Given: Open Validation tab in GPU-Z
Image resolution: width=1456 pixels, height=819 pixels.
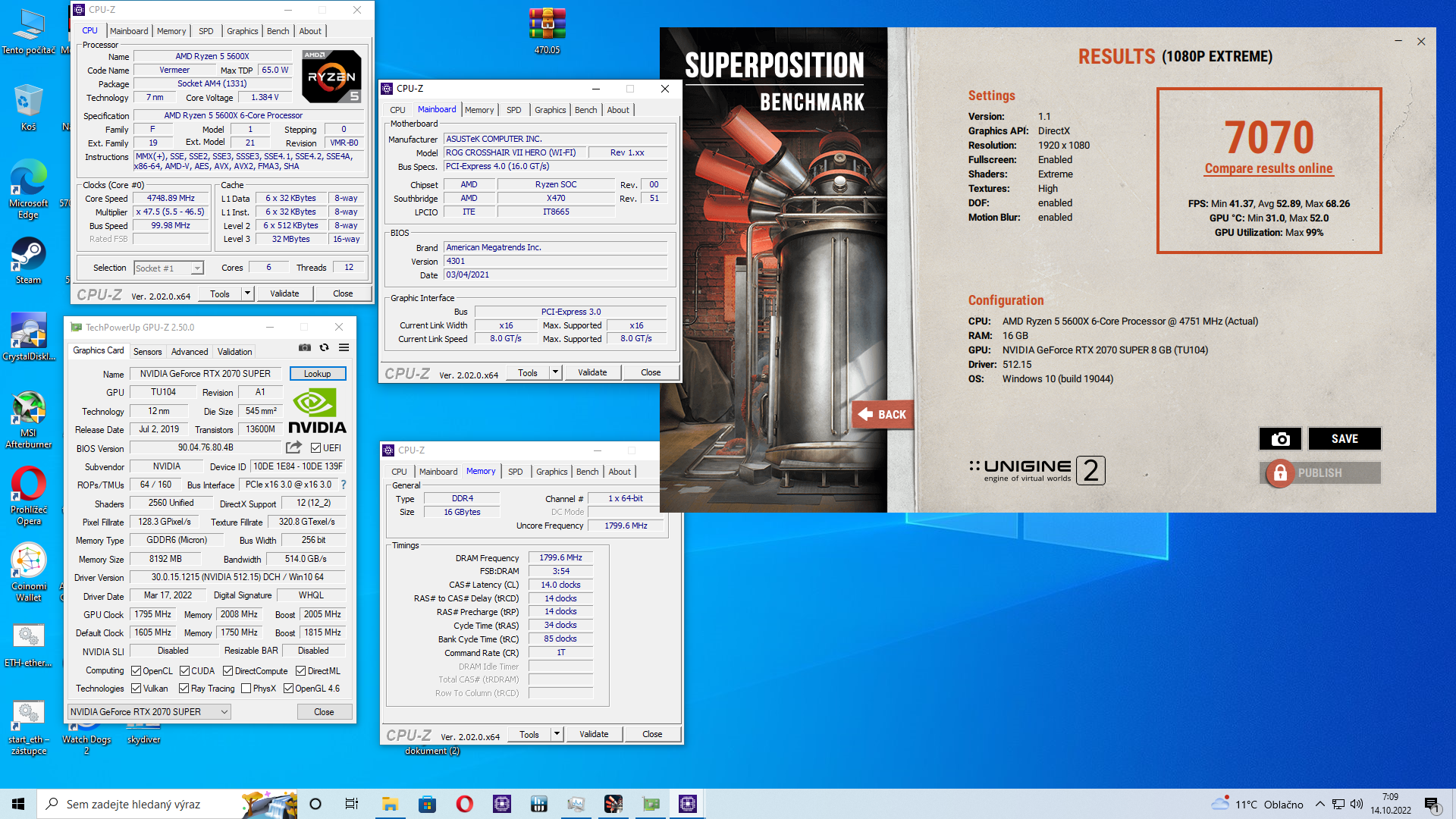Looking at the screenshot, I should click(234, 352).
